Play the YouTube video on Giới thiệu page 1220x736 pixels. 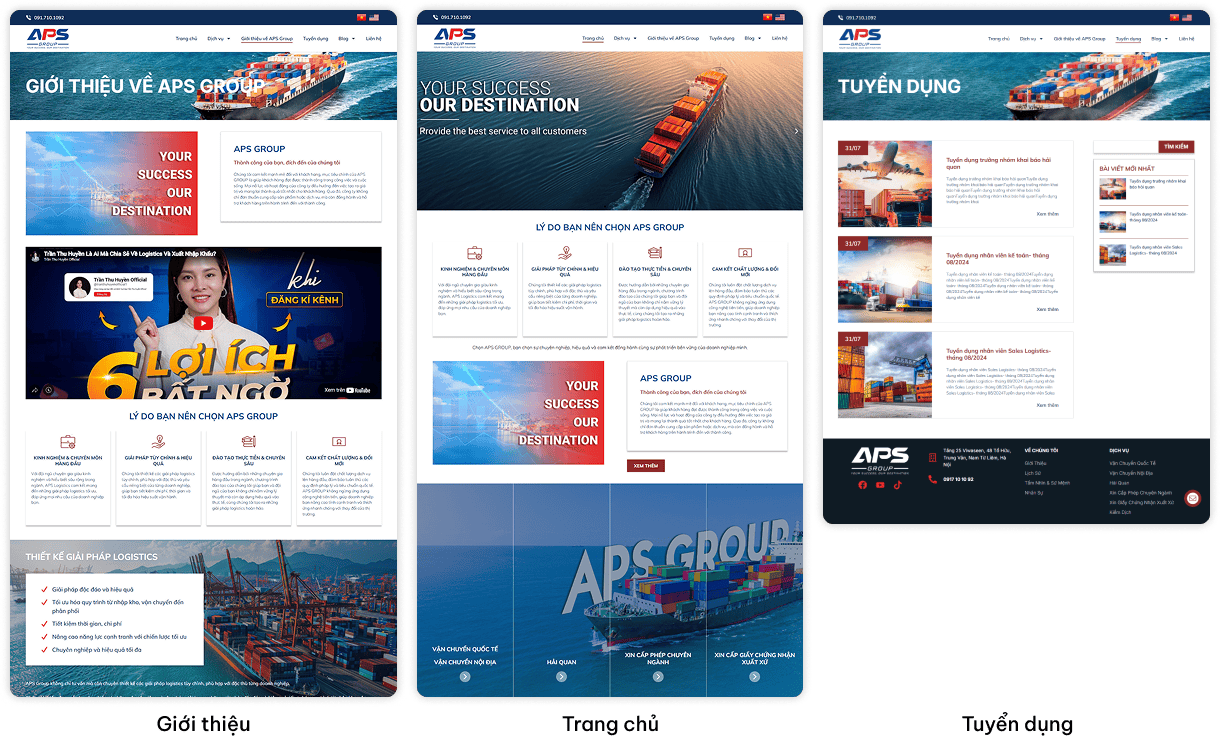(x=203, y=322)
